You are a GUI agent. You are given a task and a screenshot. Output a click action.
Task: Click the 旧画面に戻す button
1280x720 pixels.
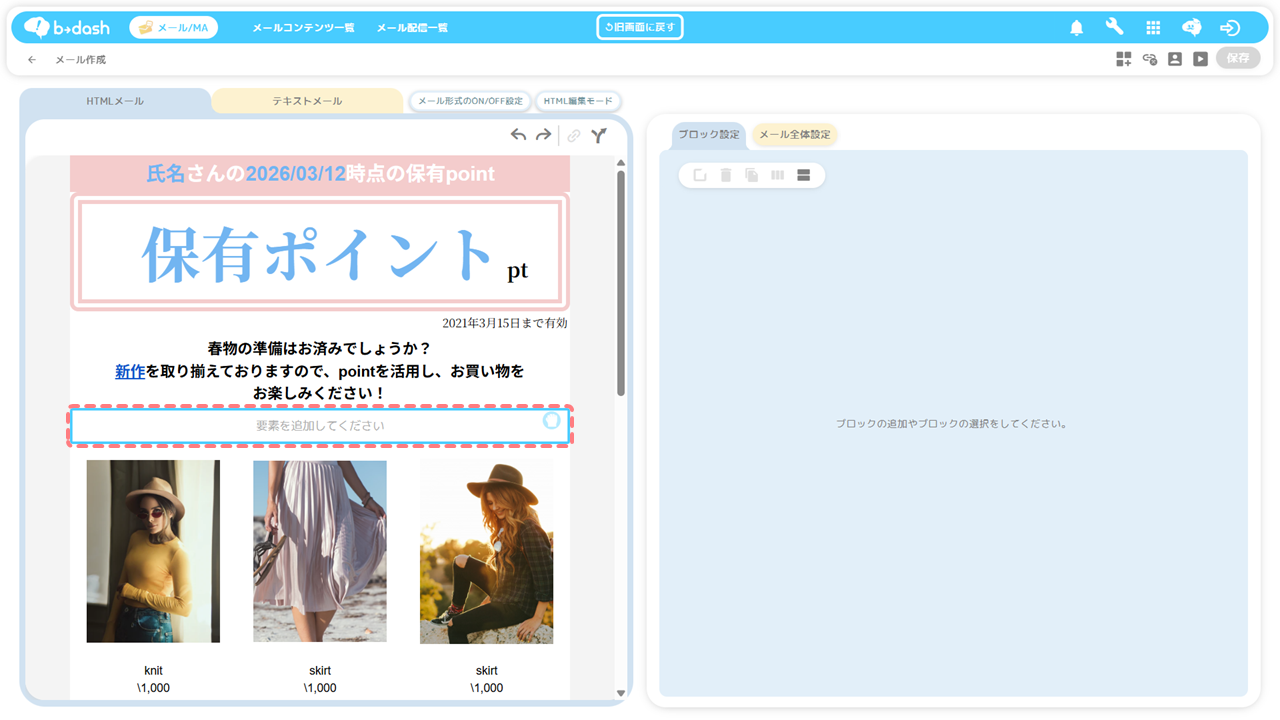640,27
